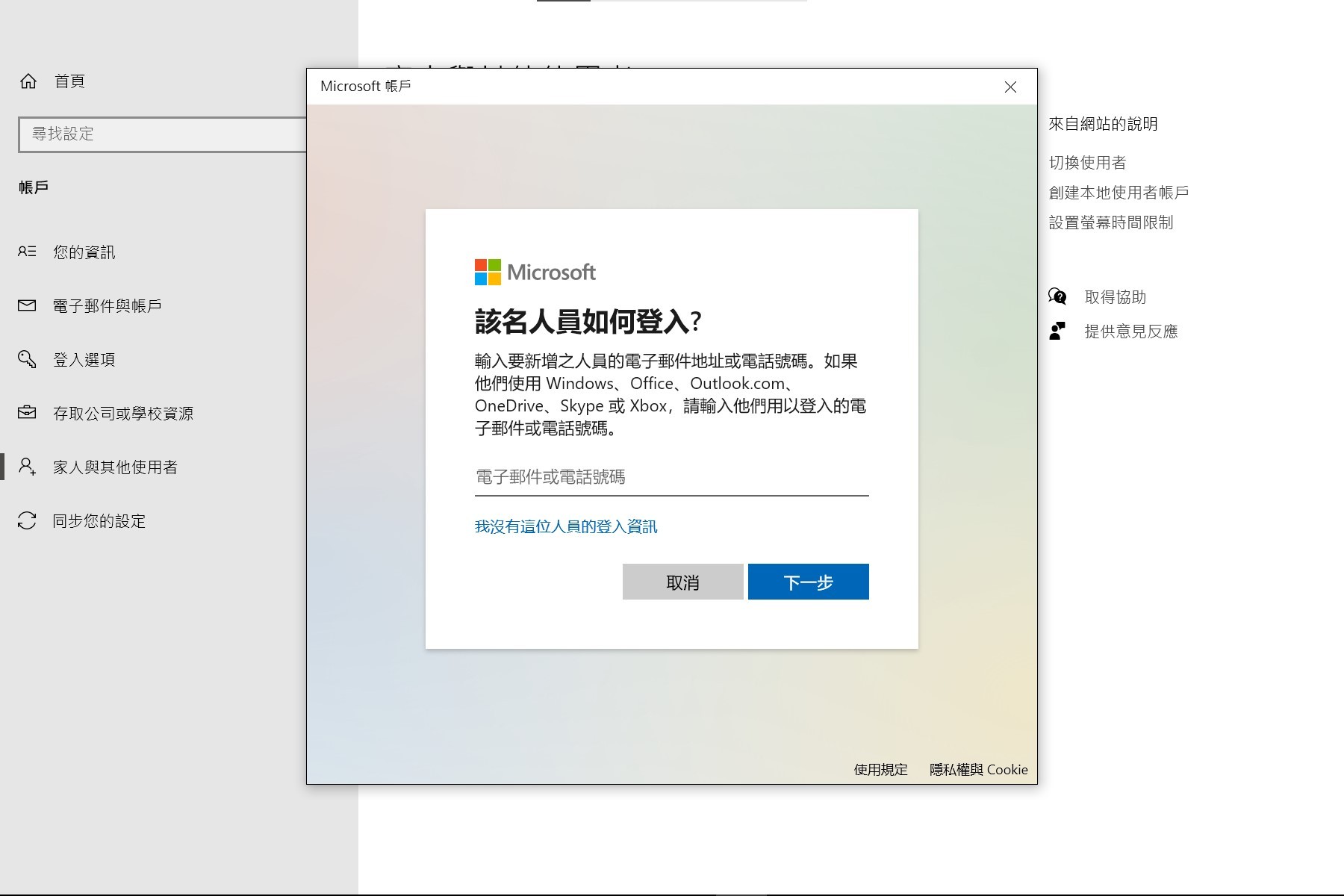The height and width of the screenshot is (896, 1344).
Task: Click the 提供意見反應 feedback icon
Action: point(1057,331)
